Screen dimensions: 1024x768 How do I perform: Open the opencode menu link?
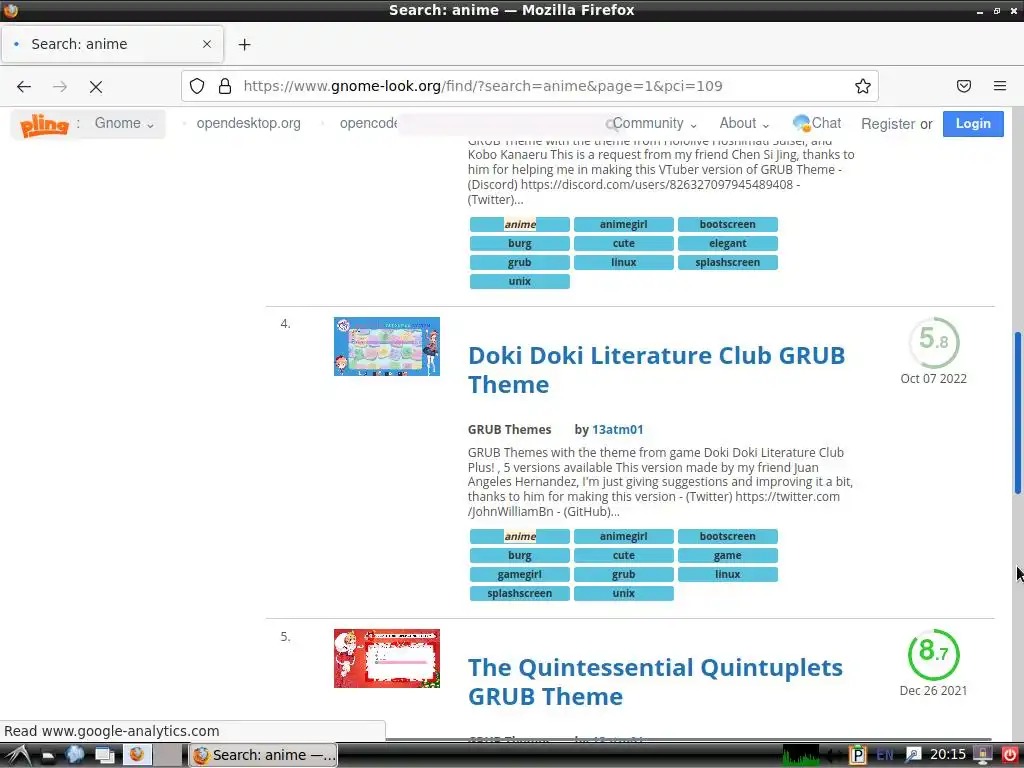[368, 123]
